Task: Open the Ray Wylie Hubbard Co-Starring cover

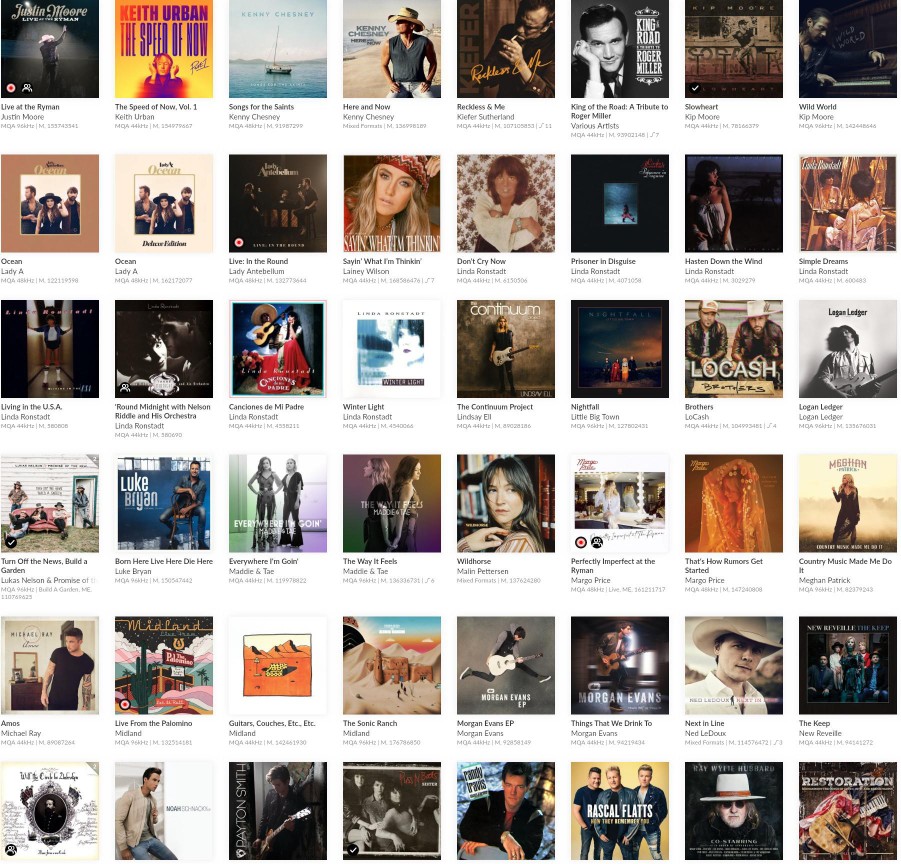Action: pyautogui.click(x=734, y=811)
